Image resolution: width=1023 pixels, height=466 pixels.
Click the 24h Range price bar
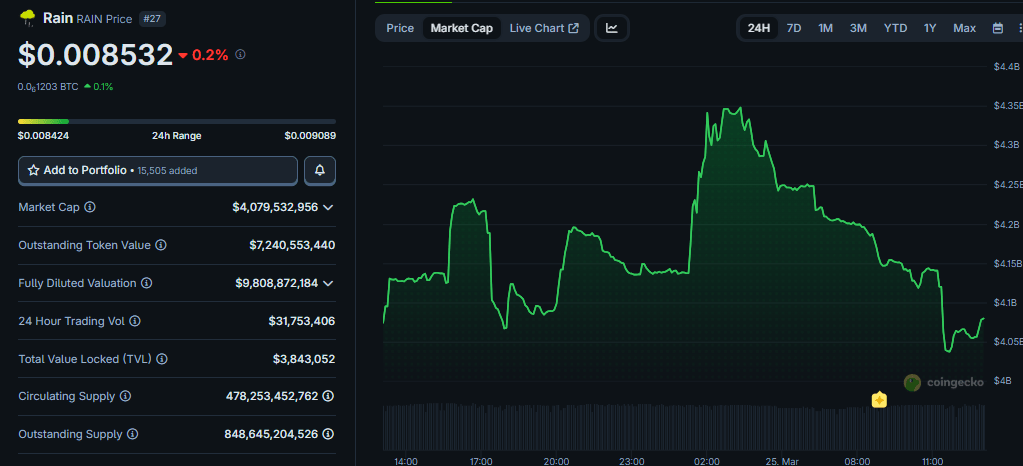(176, 121)
